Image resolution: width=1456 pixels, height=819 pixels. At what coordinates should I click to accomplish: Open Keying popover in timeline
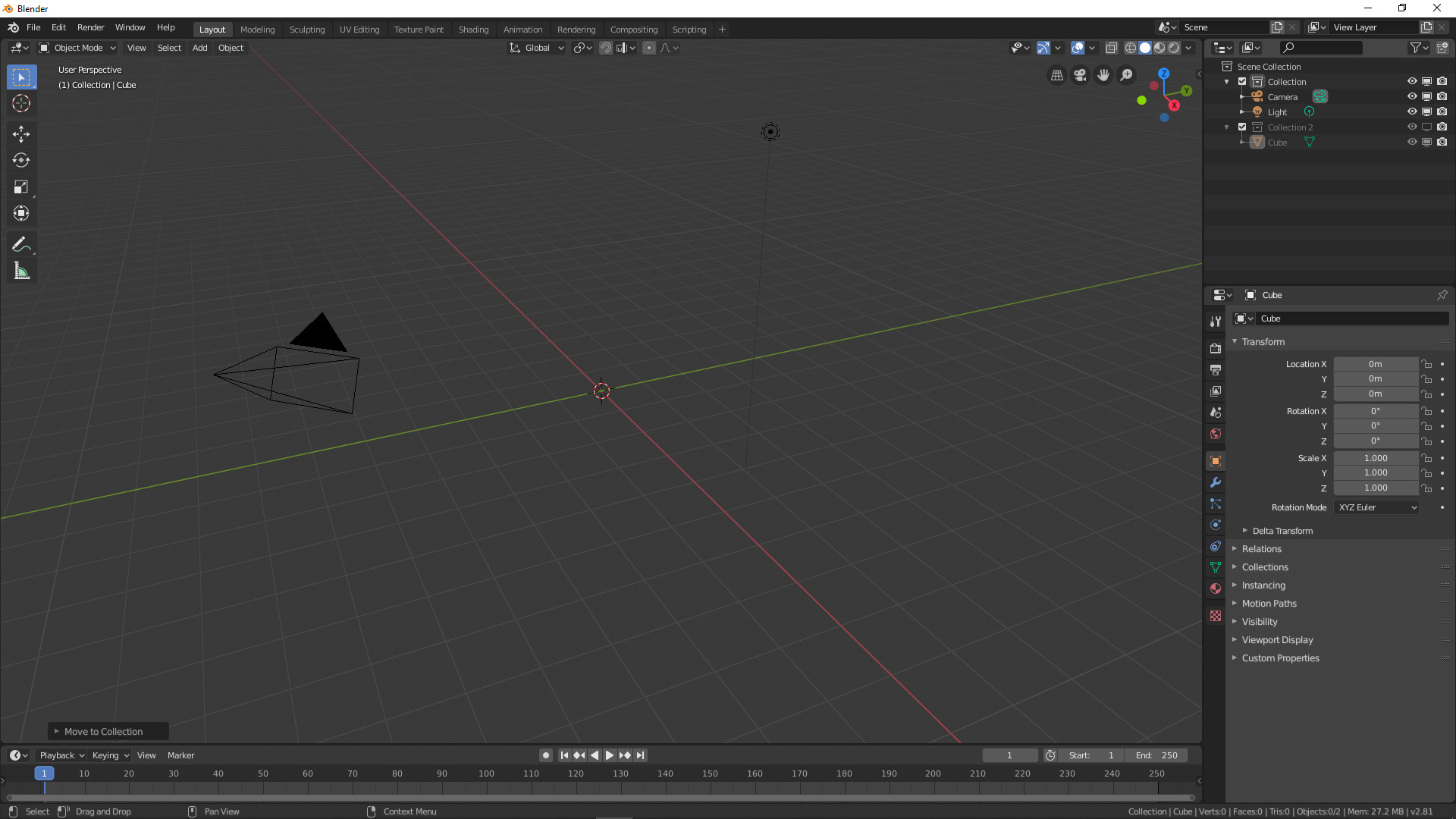click(110, 755)
